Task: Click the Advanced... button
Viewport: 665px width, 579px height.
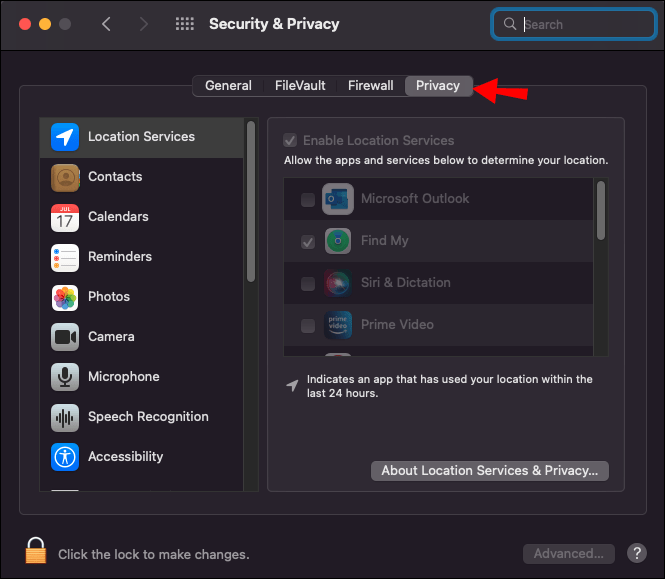Action: pyautogui.click(x=568, y=554)
